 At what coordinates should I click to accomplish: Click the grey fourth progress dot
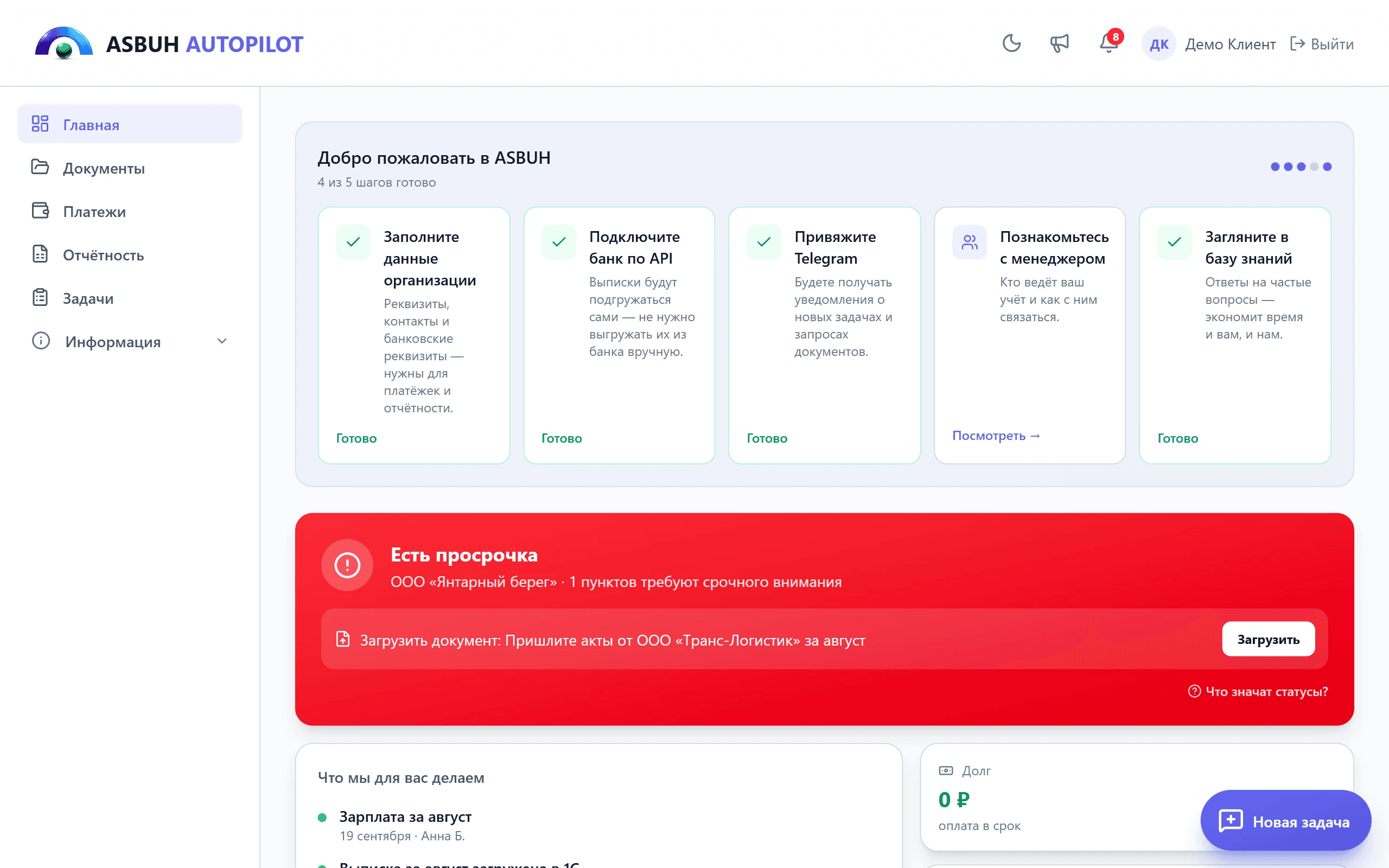pyautogui.click(x=1314, y=167)
